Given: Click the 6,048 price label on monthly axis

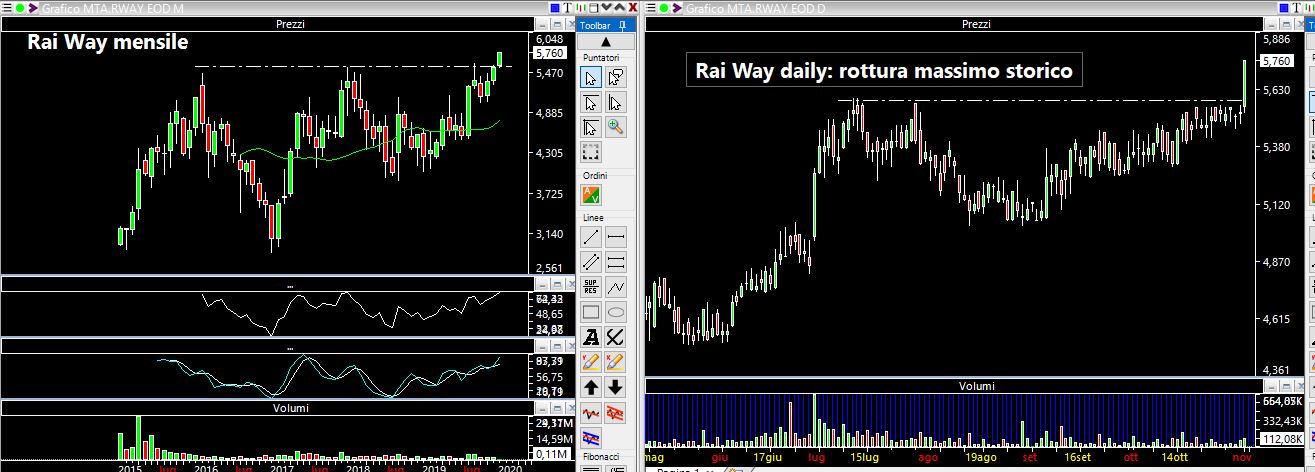Looking at the screenshot, I should [550, 38].
